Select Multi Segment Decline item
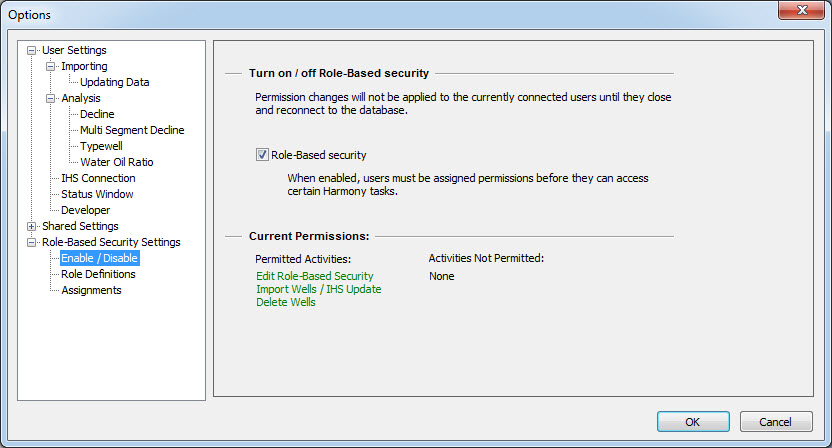Image resolution: width=832 pixels, height=448 pixels. click(x=132, y=130)
